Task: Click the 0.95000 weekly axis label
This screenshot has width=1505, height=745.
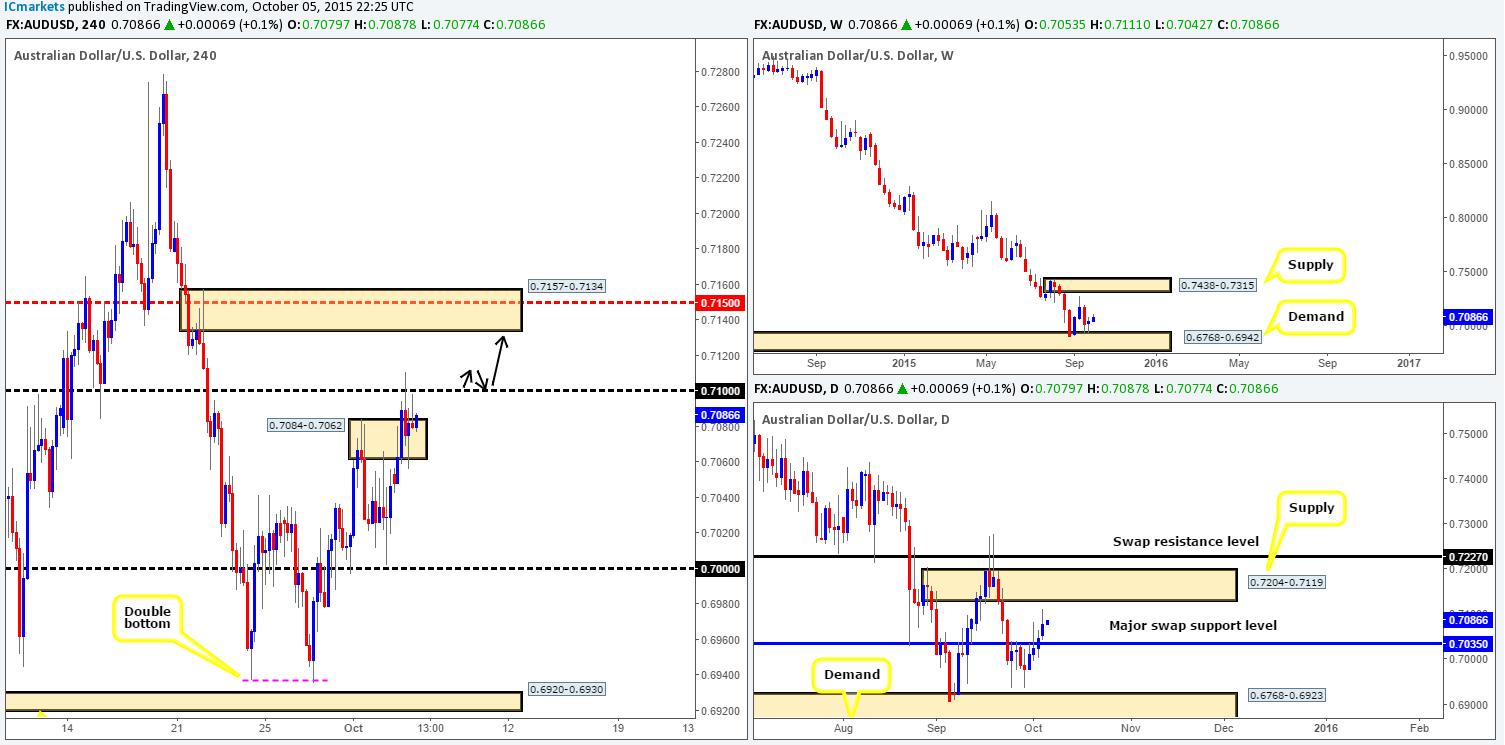Action: tap(1469, 56)
